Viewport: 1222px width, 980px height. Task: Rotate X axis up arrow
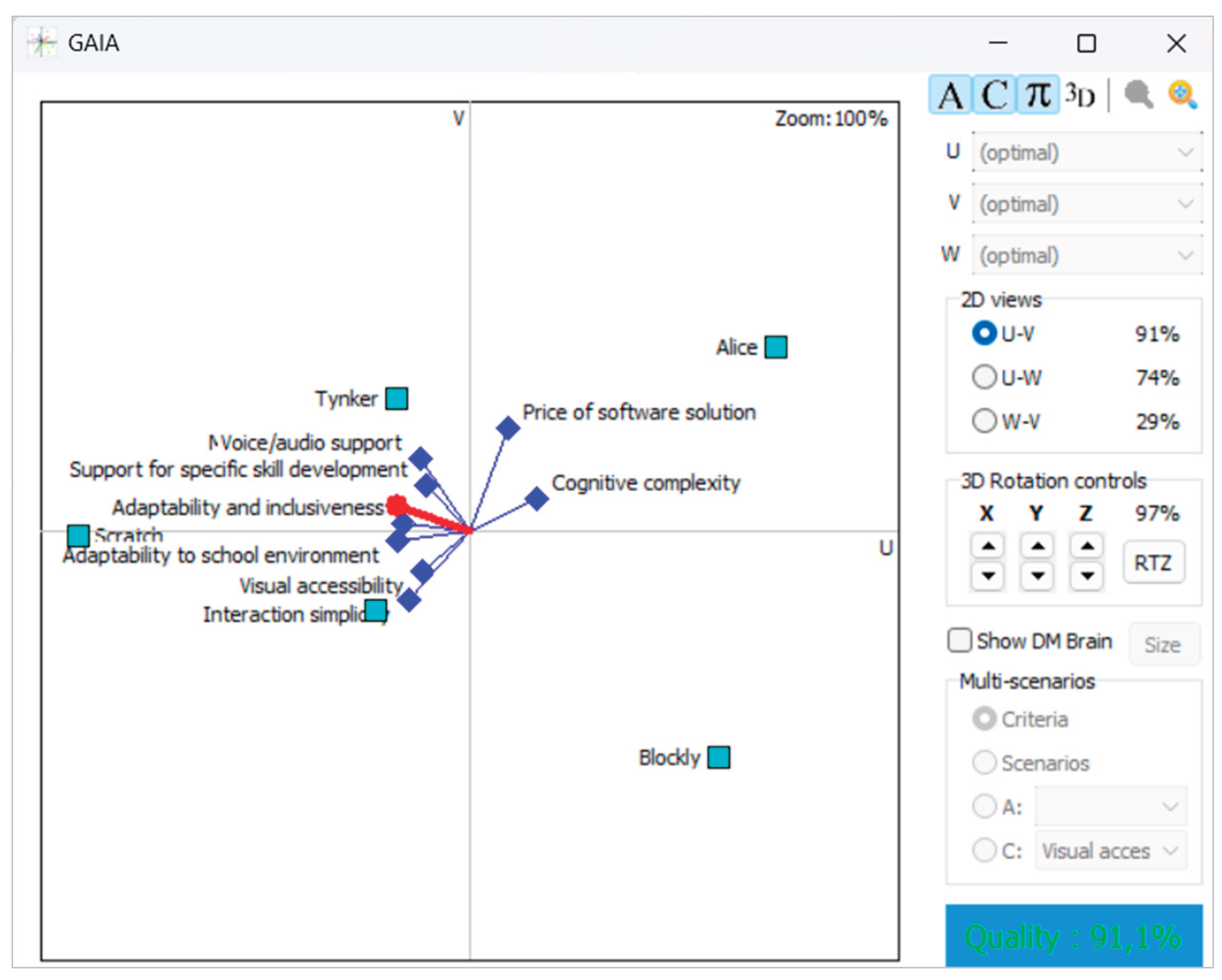click(988, 546)
